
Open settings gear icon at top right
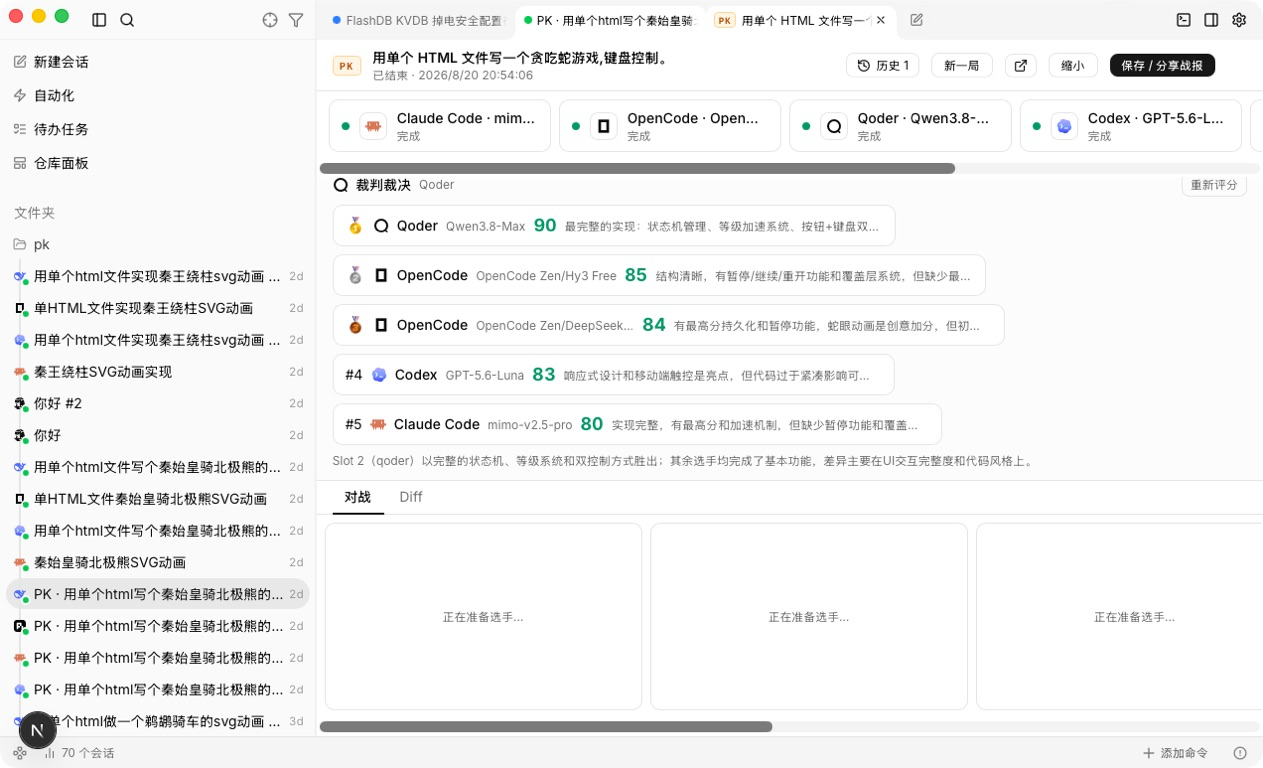click(1239, 20)
